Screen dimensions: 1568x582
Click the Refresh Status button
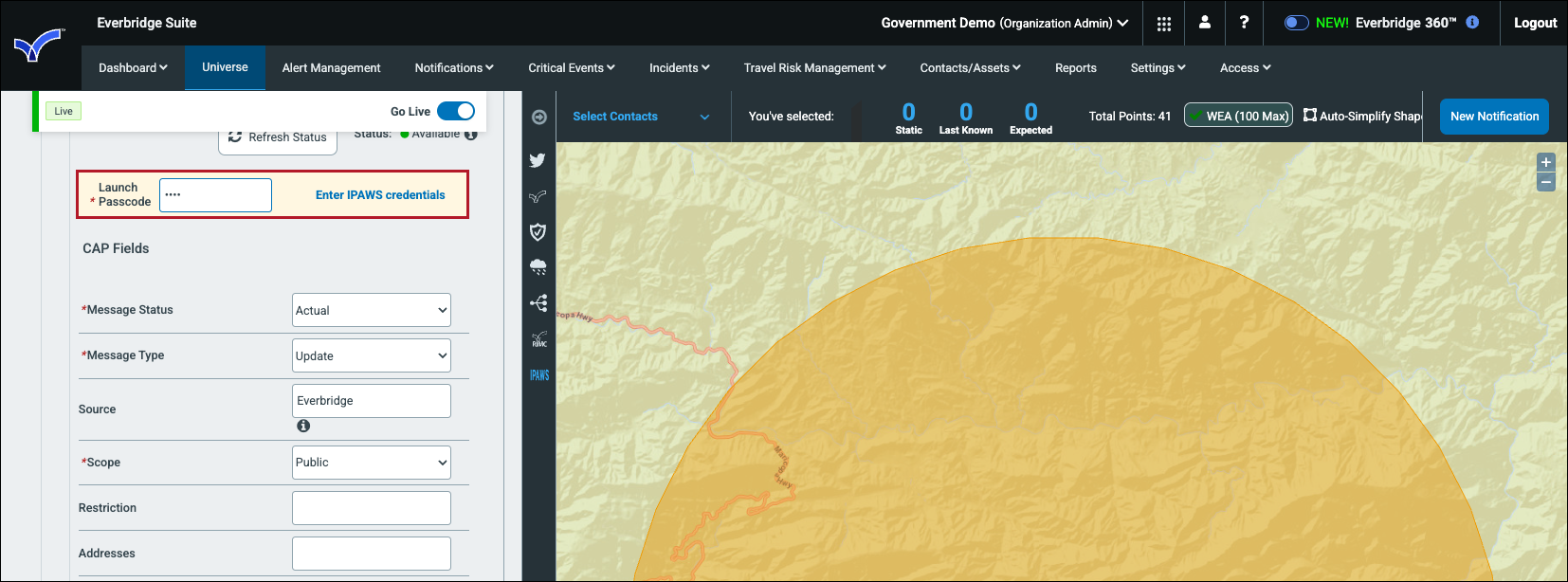(x=278, y=137)
